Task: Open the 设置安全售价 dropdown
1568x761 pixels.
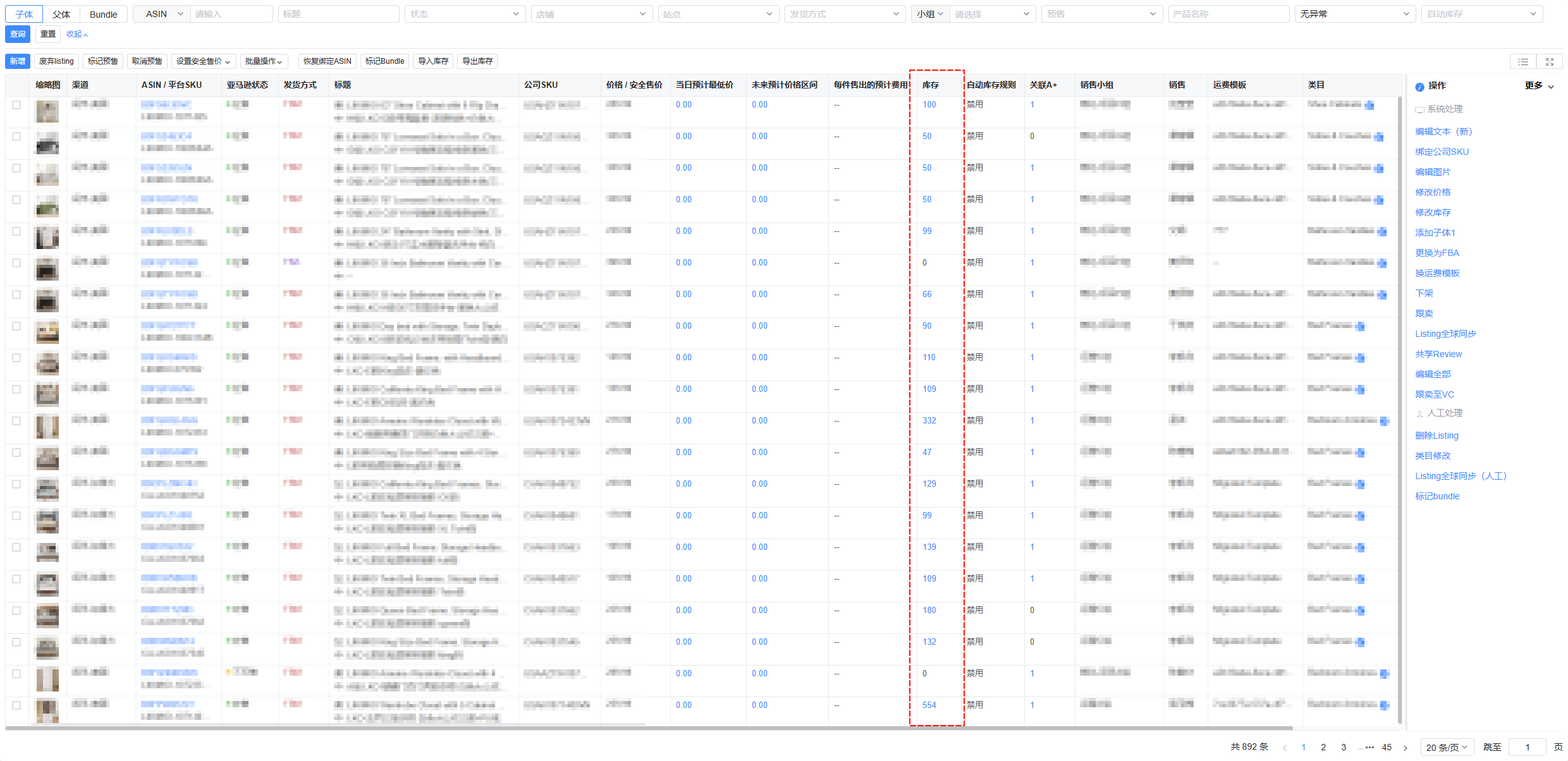Action: [203, 61]
